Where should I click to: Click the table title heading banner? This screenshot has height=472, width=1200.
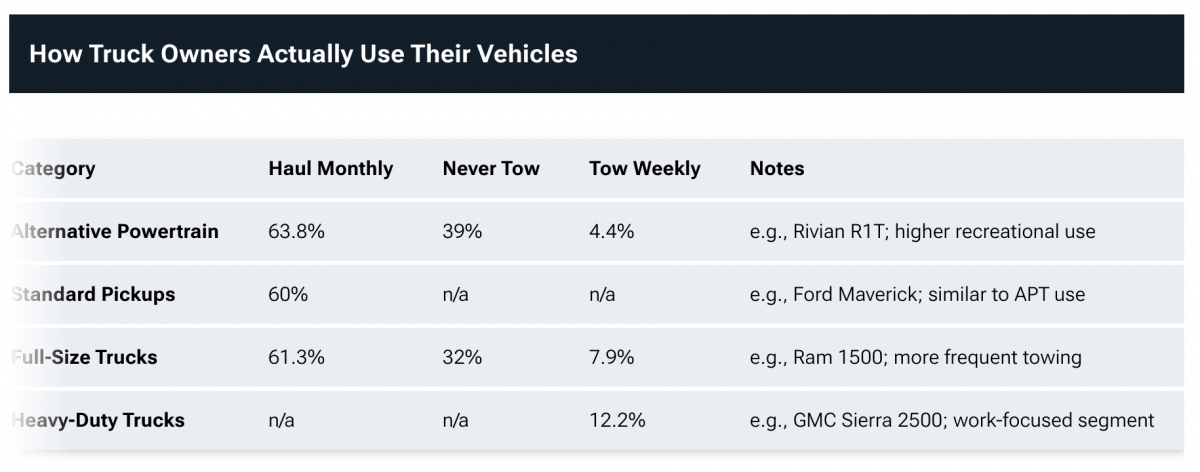tap(303, 54)
